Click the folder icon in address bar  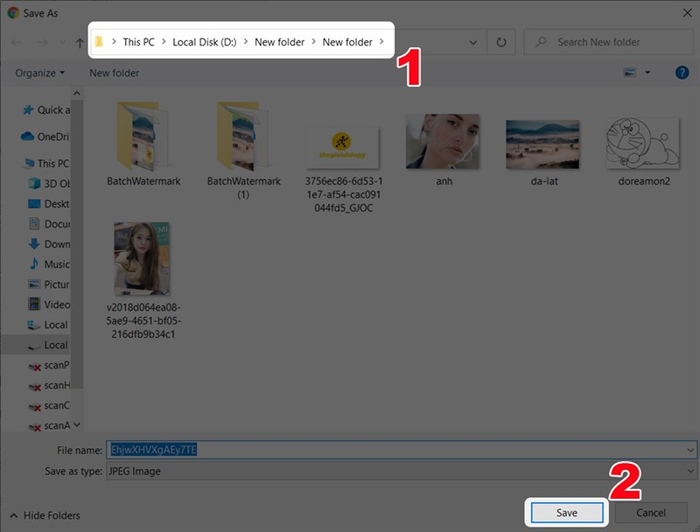pos(99,42)
